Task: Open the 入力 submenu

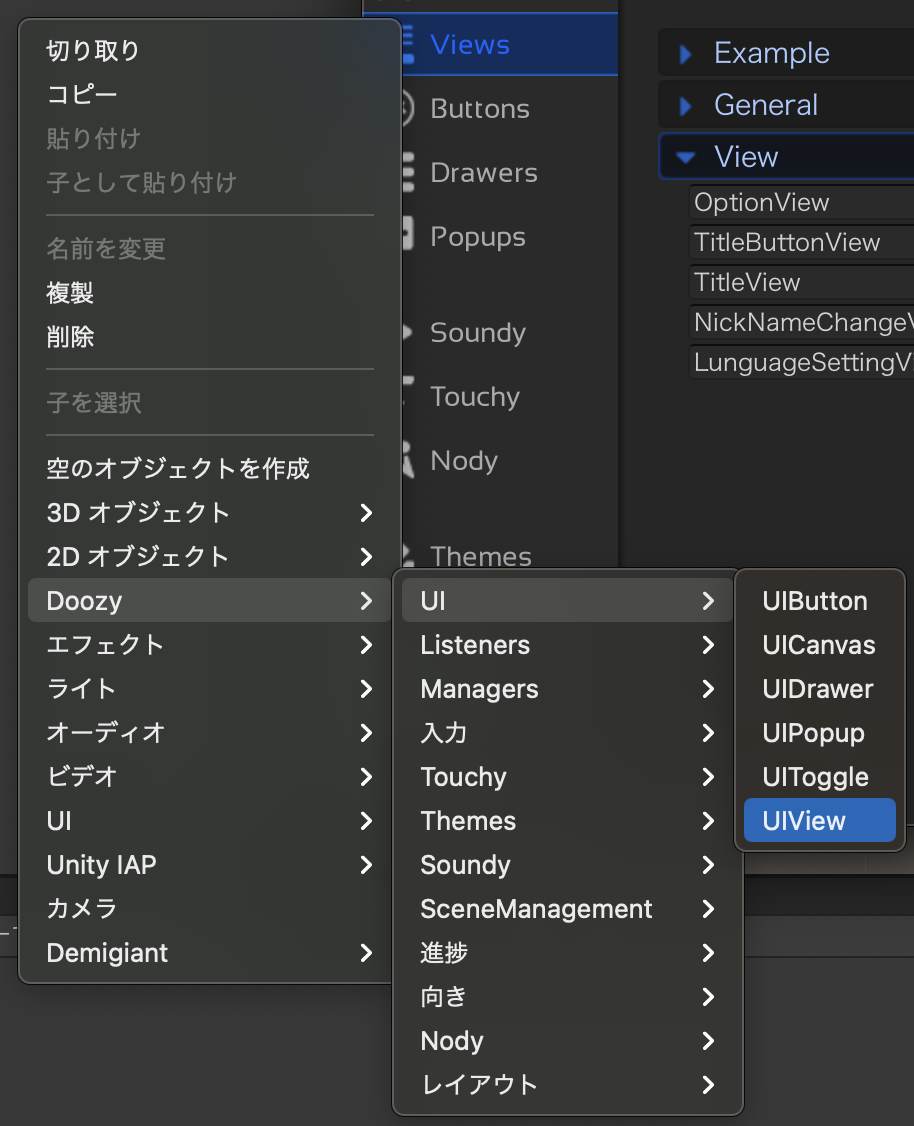Action: click(x=567, y=732)
